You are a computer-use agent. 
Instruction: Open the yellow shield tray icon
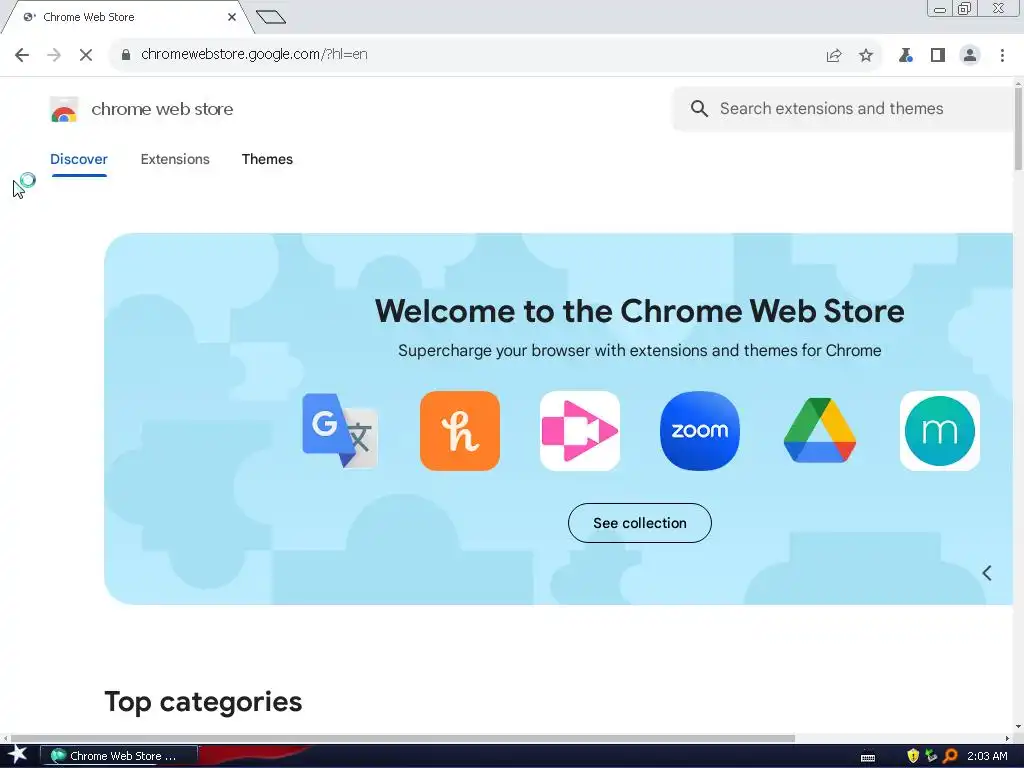coord(913,756)
